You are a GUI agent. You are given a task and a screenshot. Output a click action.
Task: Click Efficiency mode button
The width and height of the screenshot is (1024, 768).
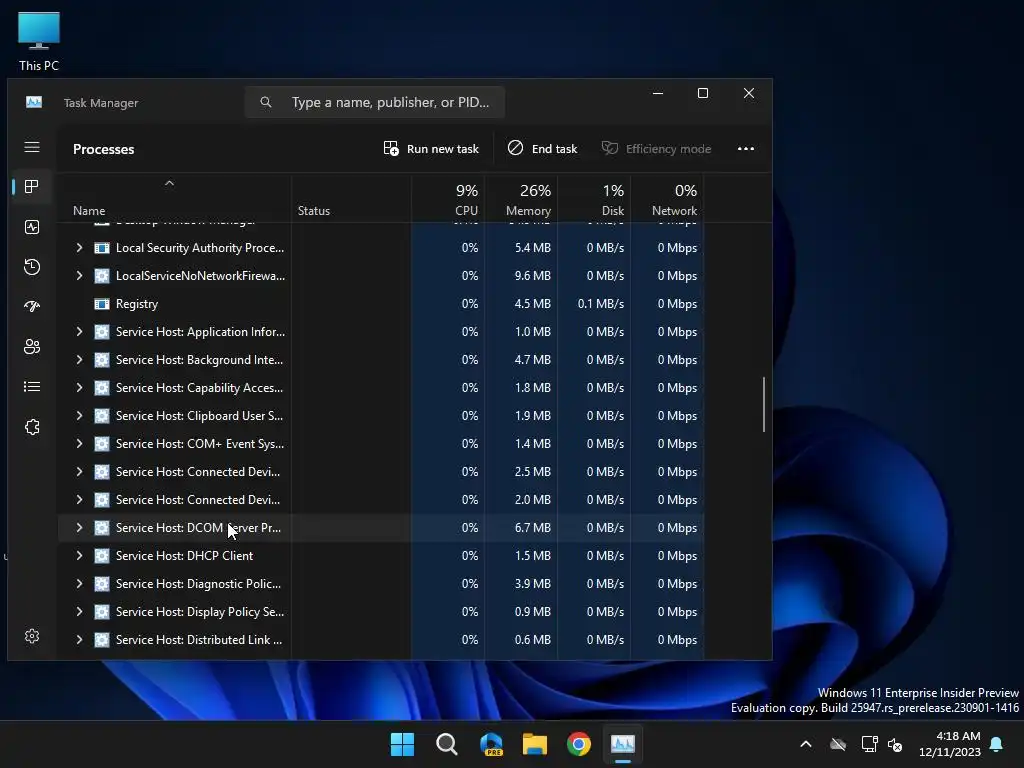pos(656,149)
